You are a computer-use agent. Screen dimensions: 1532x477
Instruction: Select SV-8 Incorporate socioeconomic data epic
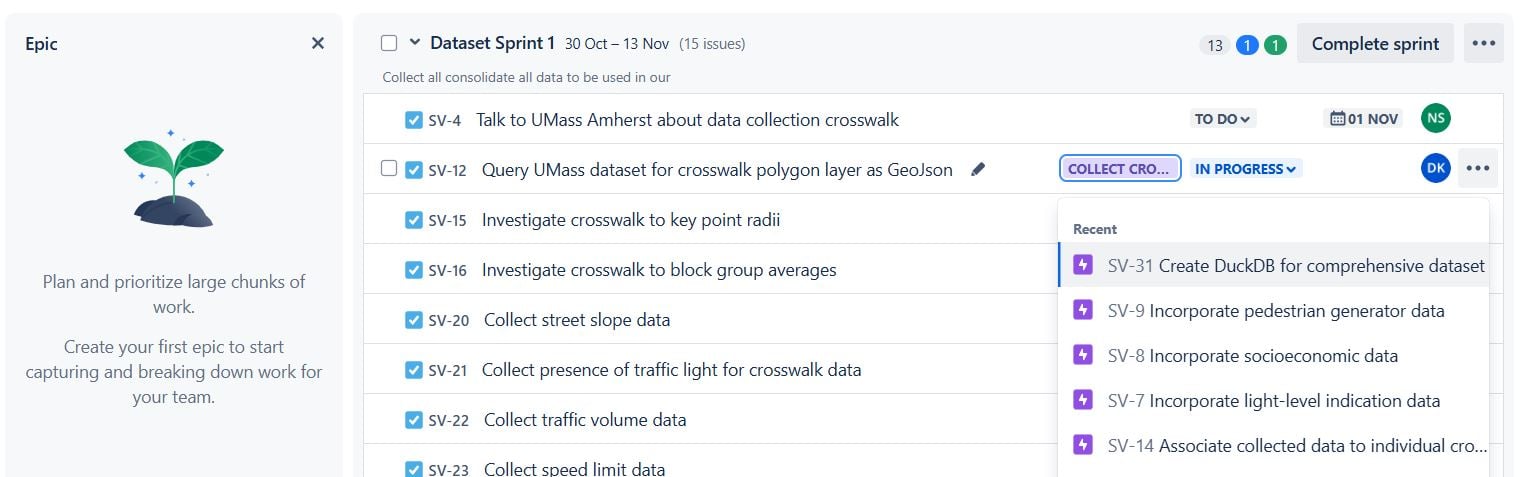click(1274, 356)
